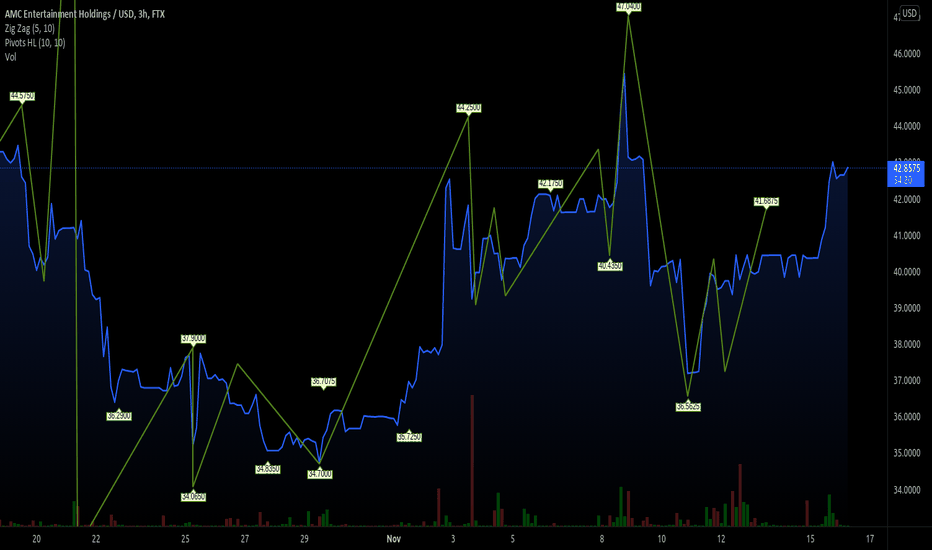Screen dimensions: 932x550
Task: Click date 20 on the time axis
Action: 36,539
